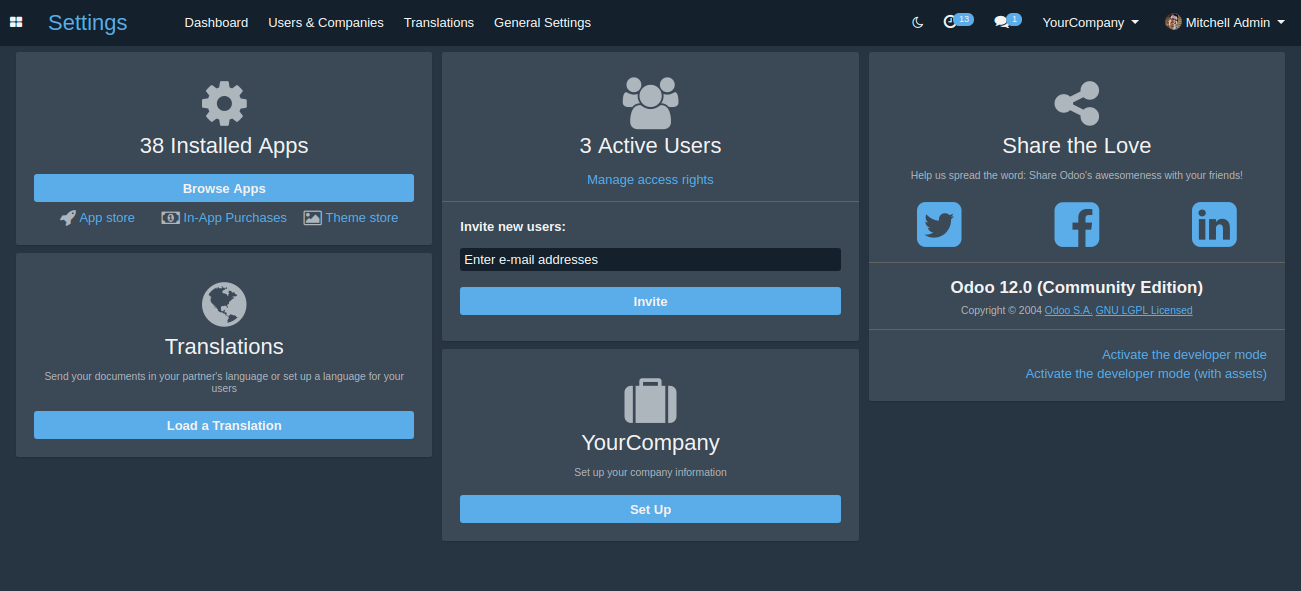The image size is (1301, 591).
Task: Click the In-App Purchases money icon
Action: [x=171, y=217]
